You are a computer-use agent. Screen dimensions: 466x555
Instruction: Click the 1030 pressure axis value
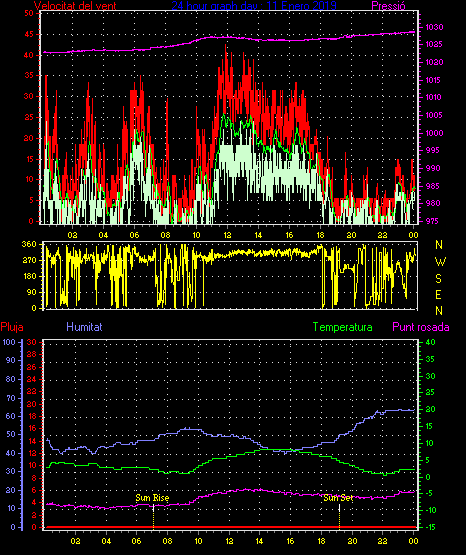tap(434, 27)
